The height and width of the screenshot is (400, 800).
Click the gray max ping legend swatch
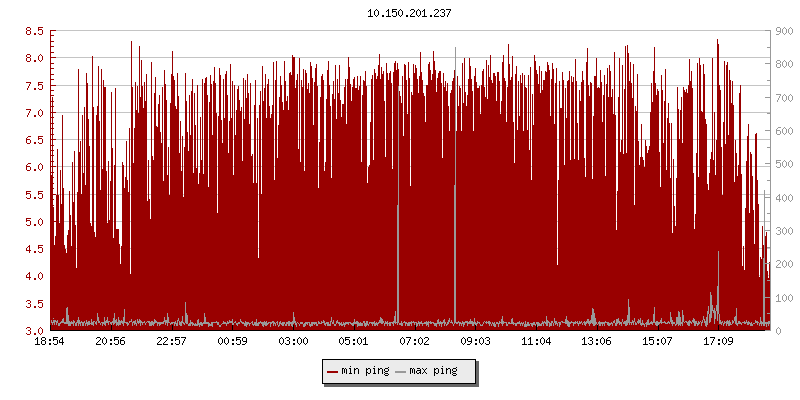click(401, 371)
